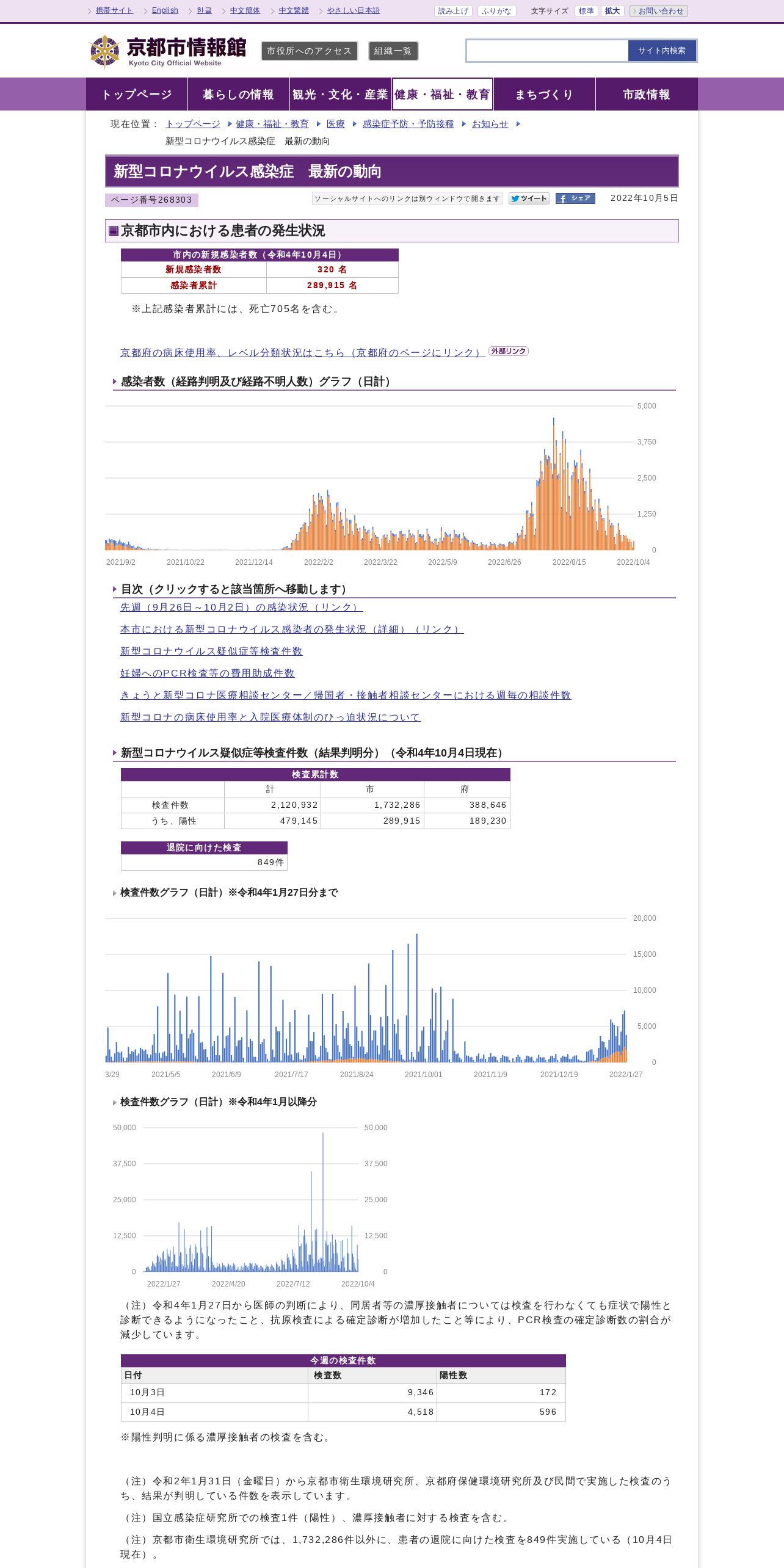Click the 596 positives cell
Viewport: 784px width, 1568px height.
coord(501,1412)
